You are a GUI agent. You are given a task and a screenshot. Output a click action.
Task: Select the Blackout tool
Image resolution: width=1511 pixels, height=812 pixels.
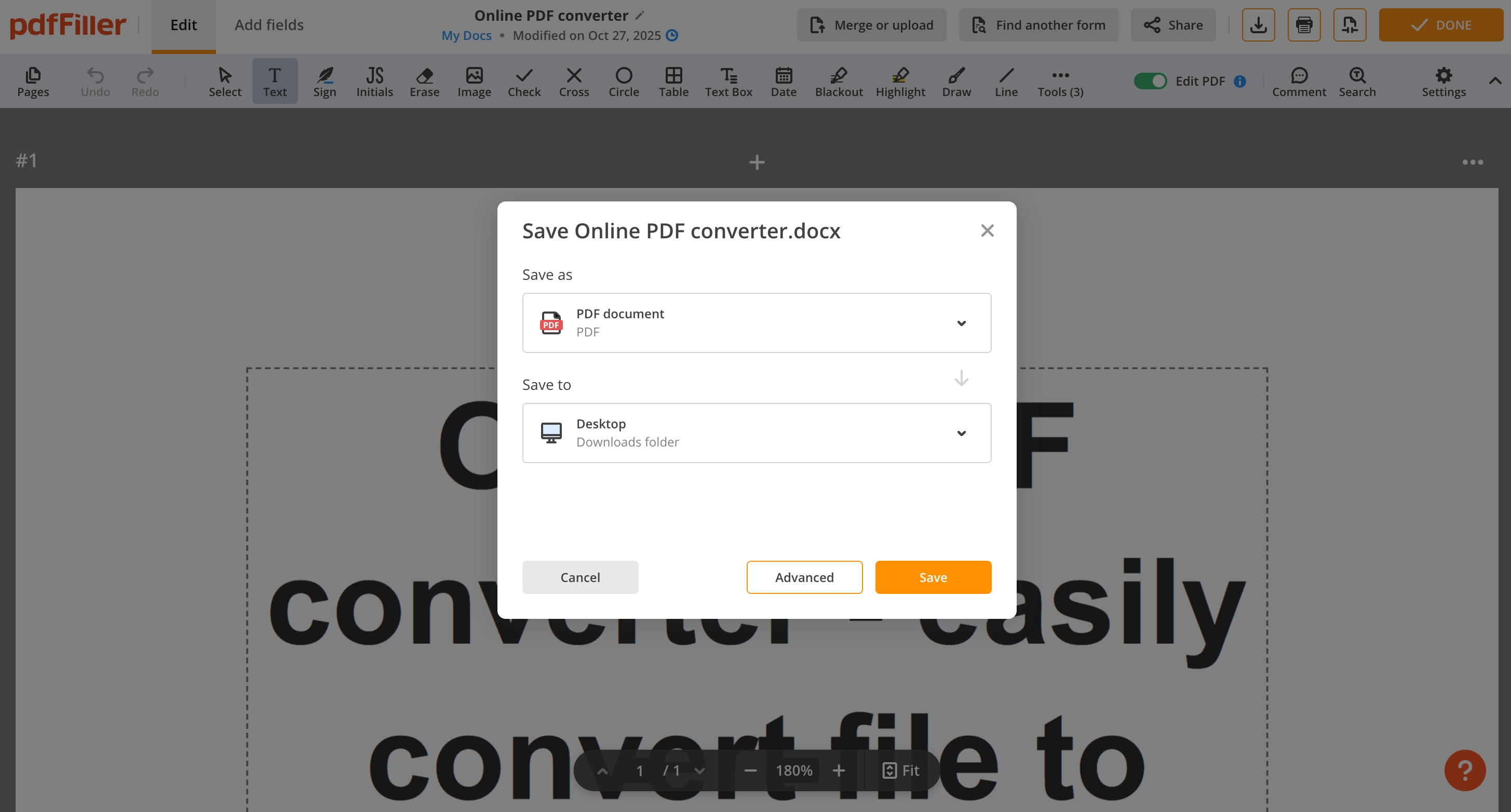tap(838, 82)
